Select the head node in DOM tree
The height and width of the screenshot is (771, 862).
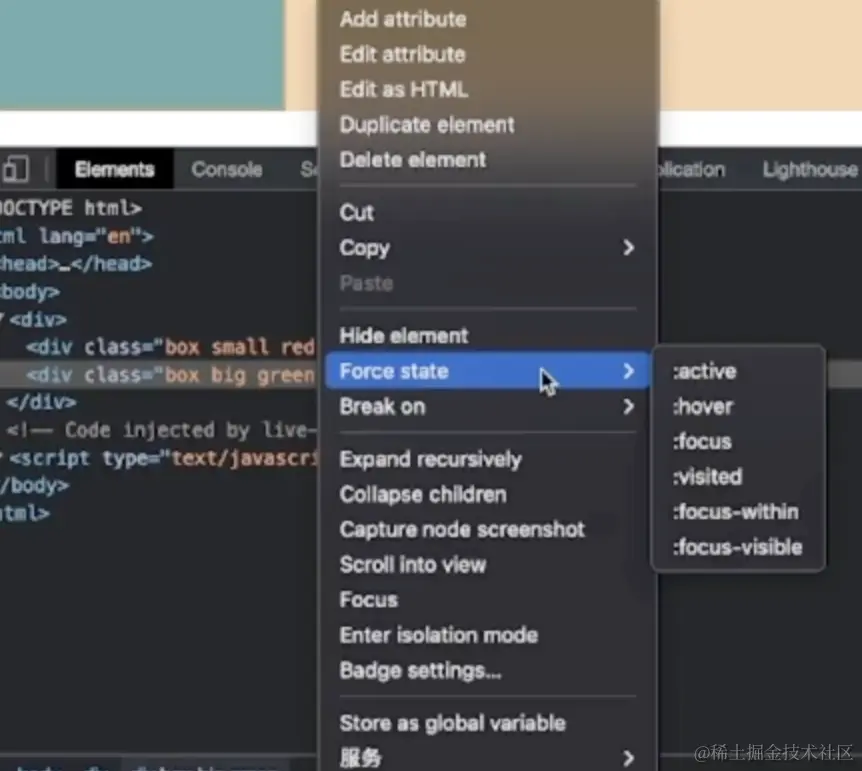[x=76, y=264]
